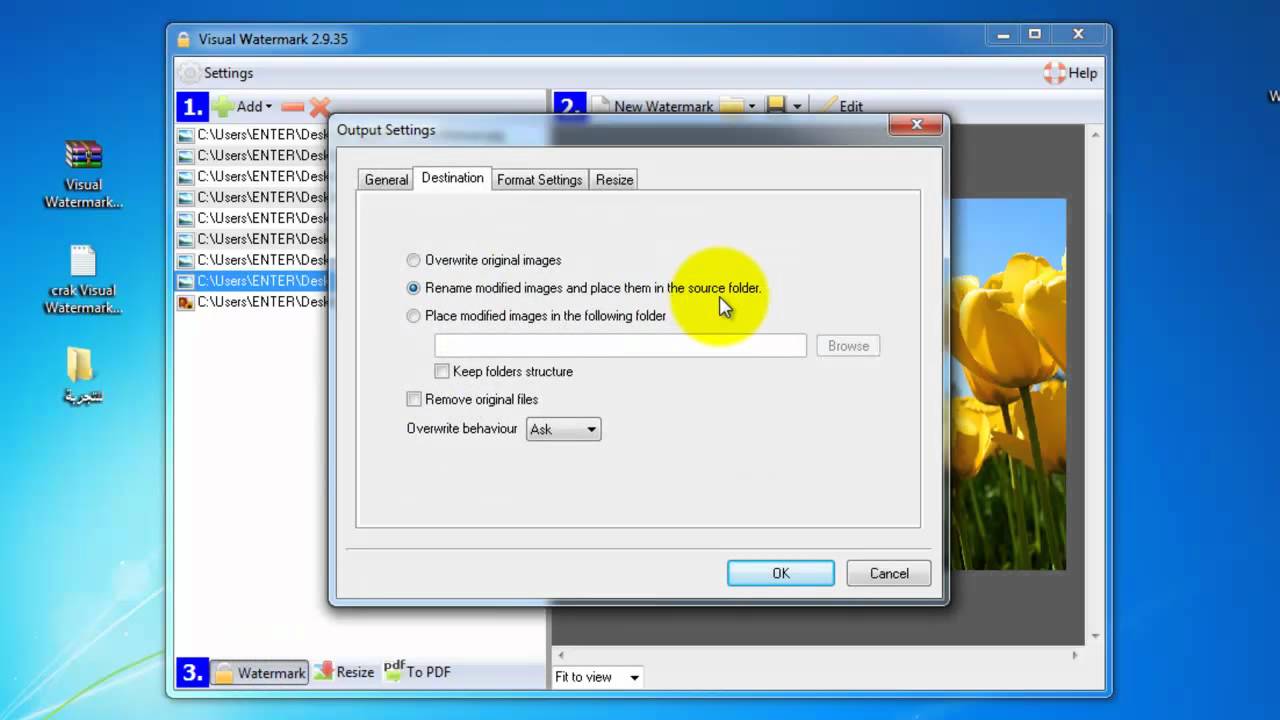
Task: Expand the save watermark dropdown arrow
Action: tap(797, 106)
